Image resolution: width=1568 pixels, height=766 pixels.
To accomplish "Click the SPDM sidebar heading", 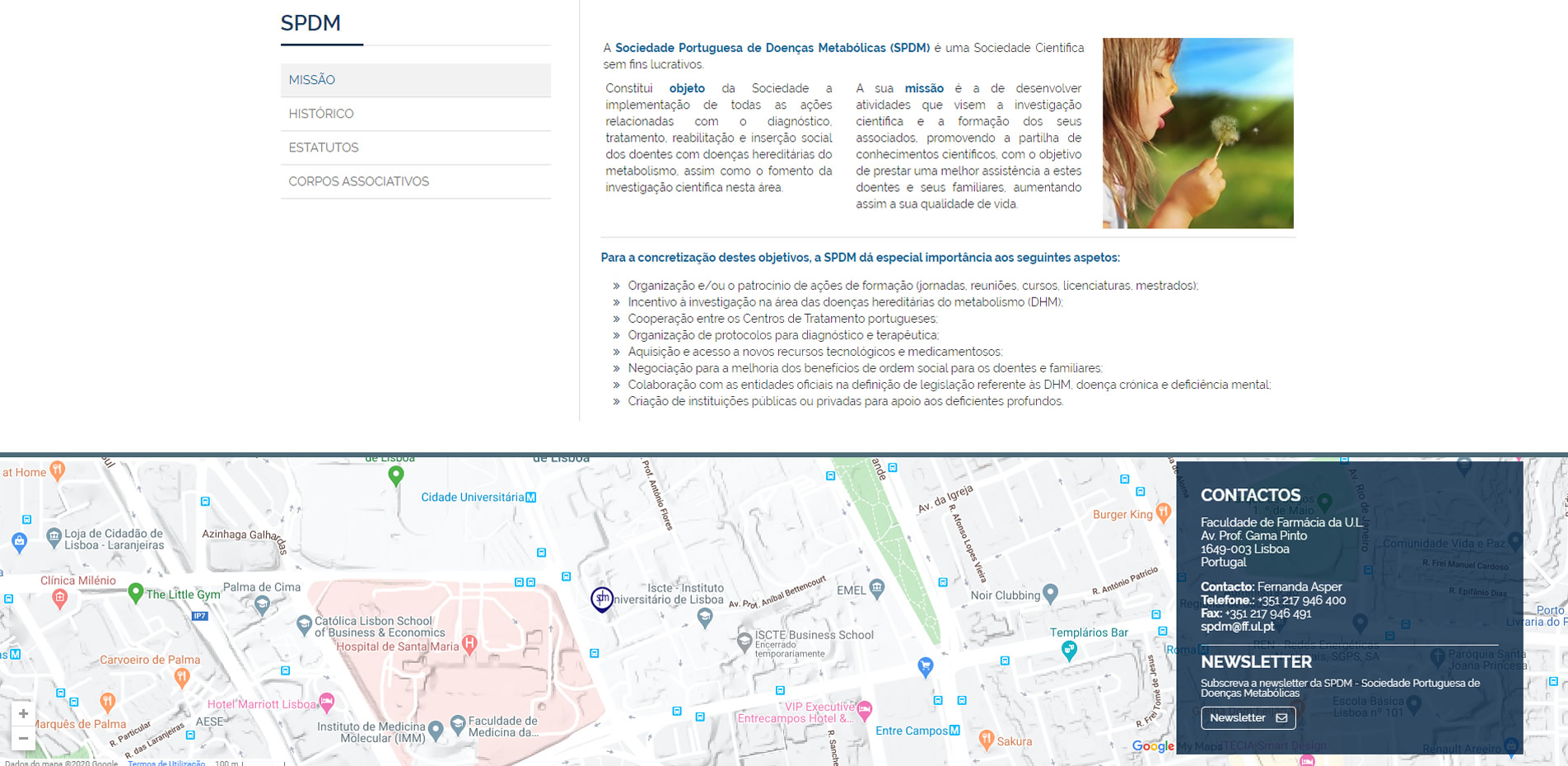I will point(310,23).
